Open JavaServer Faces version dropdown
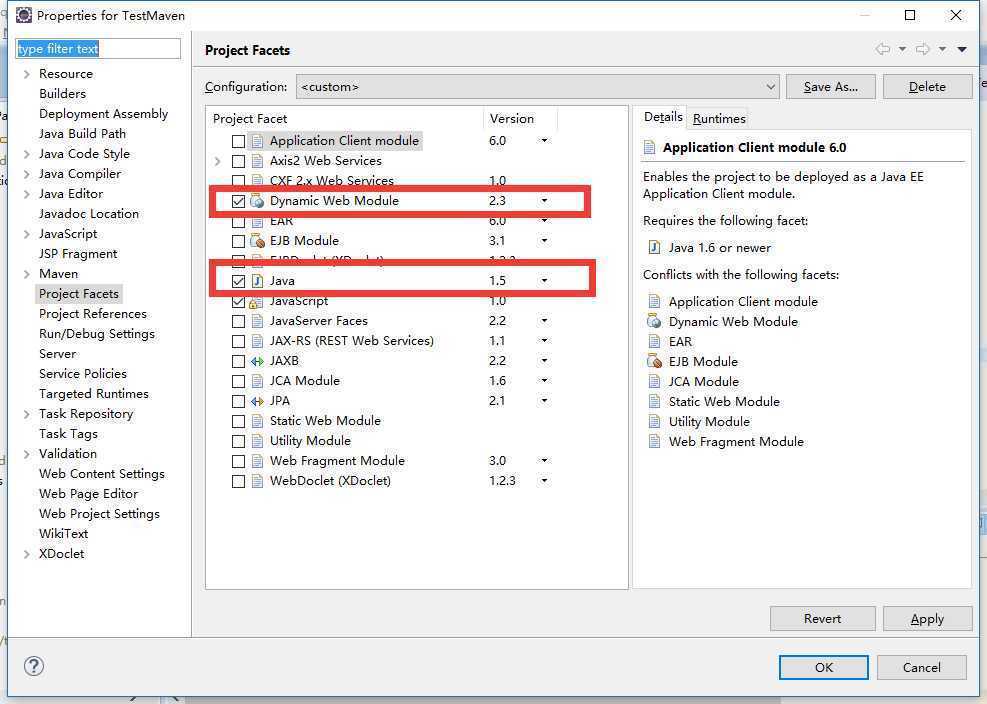 (544, 321)
